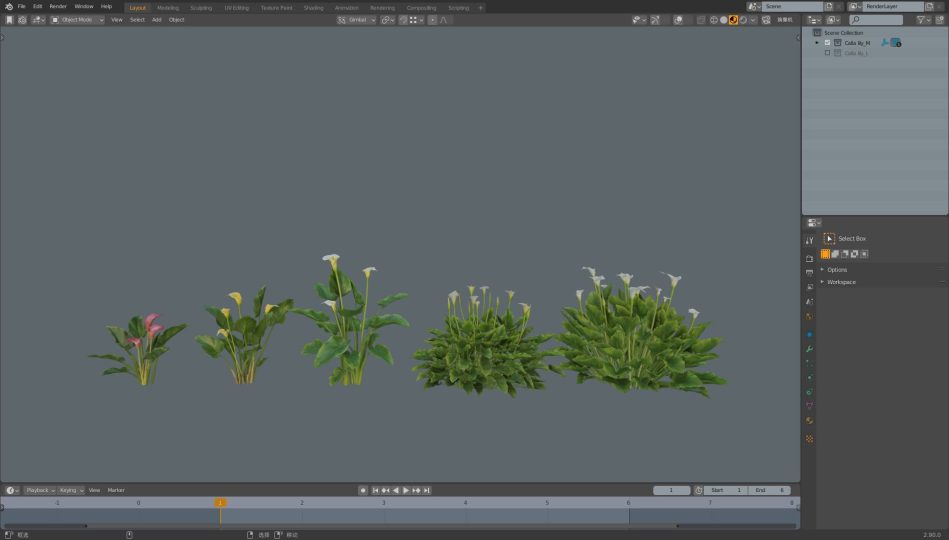Toggle X-ray display in viewport header
Viewport: 949px width, 540px height.
coord(700,20)
